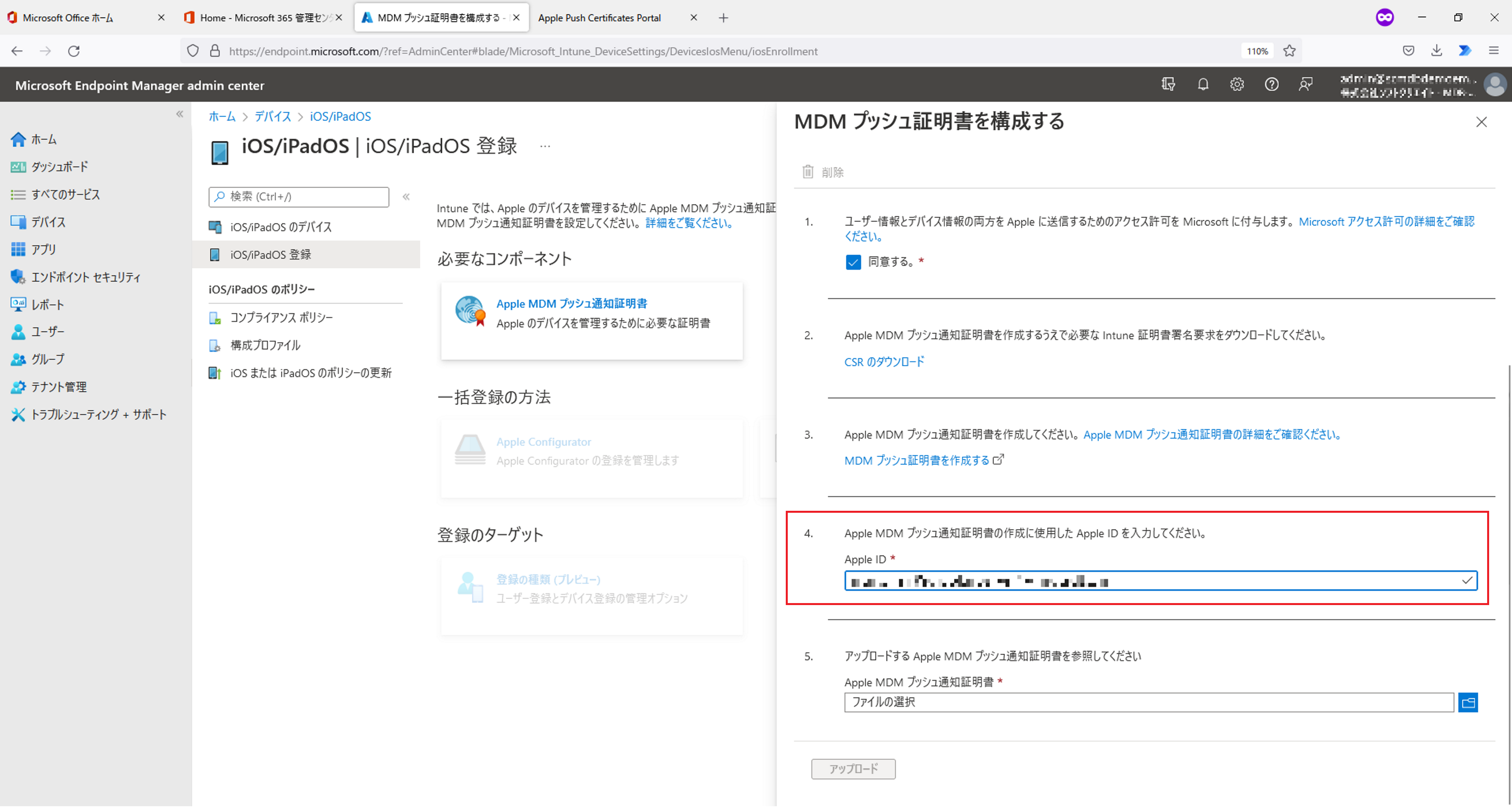Screen dimensions: 1512x807
Task: Open the Apple Configurator card
Action: point(592,459)
